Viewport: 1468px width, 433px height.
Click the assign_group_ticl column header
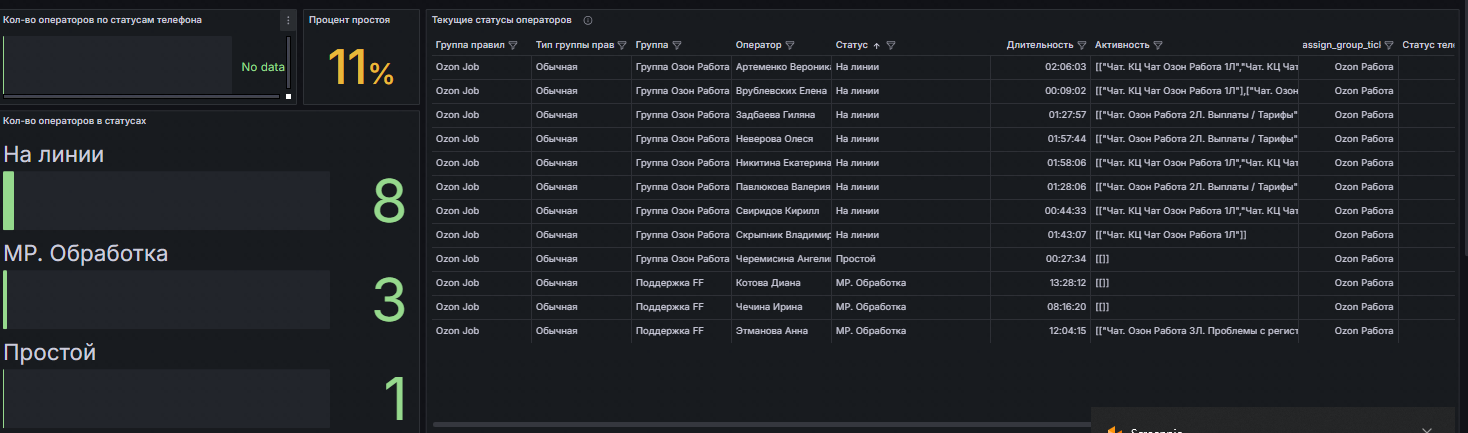(x=1341, y=45)
